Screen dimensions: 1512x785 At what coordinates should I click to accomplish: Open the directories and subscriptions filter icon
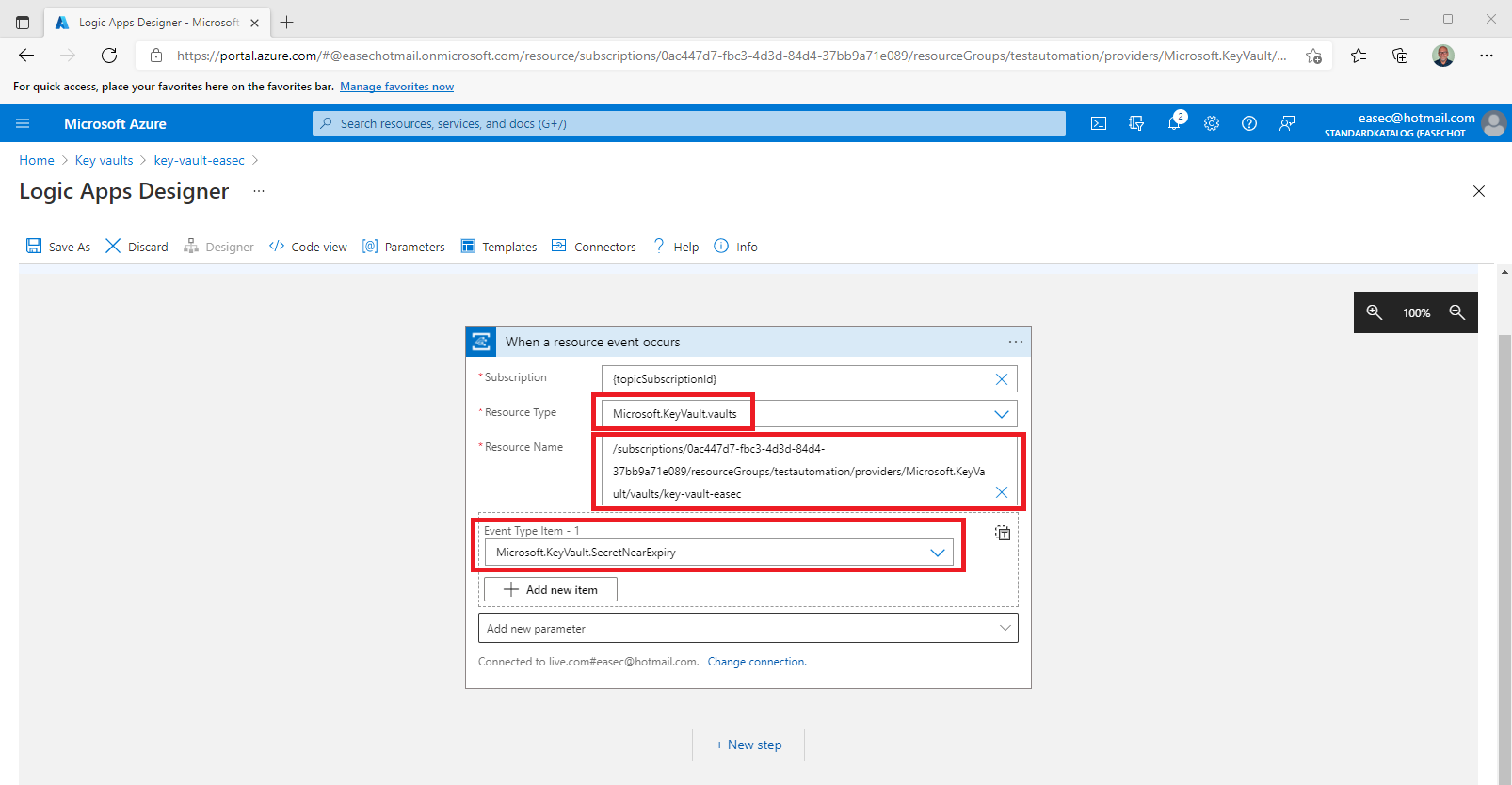tap(1136, 123)
